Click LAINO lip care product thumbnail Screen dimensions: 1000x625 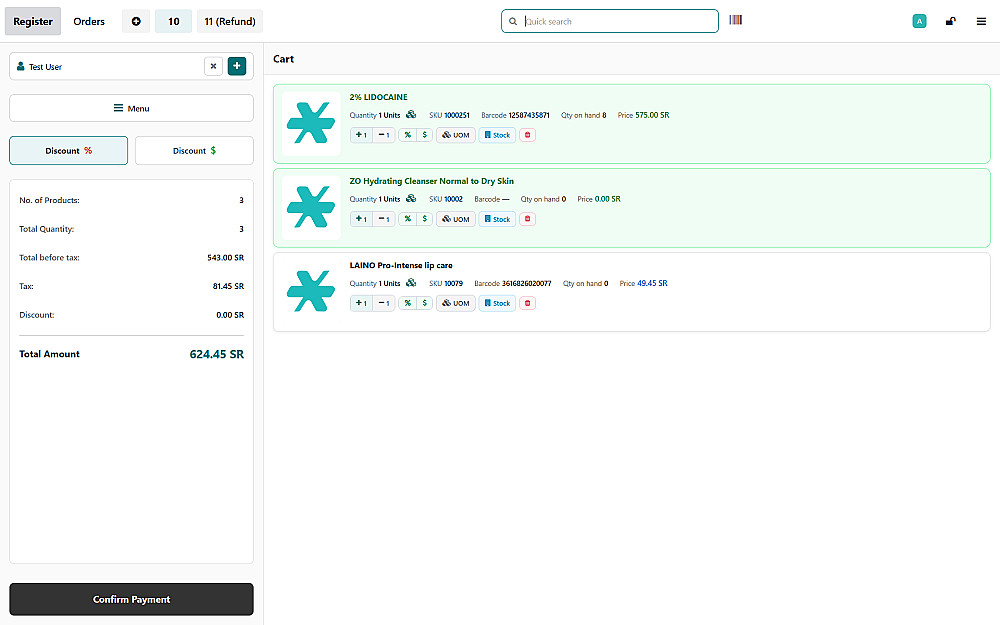click(x=311, y=292)
